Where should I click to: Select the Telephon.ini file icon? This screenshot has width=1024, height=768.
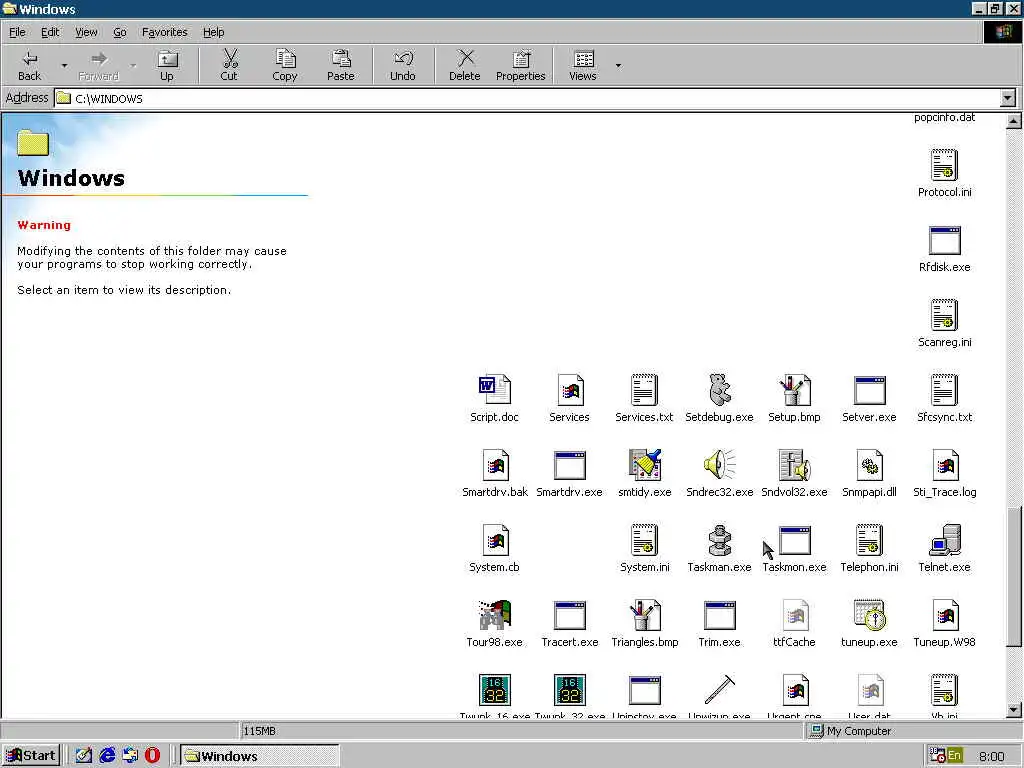[869, 540]
